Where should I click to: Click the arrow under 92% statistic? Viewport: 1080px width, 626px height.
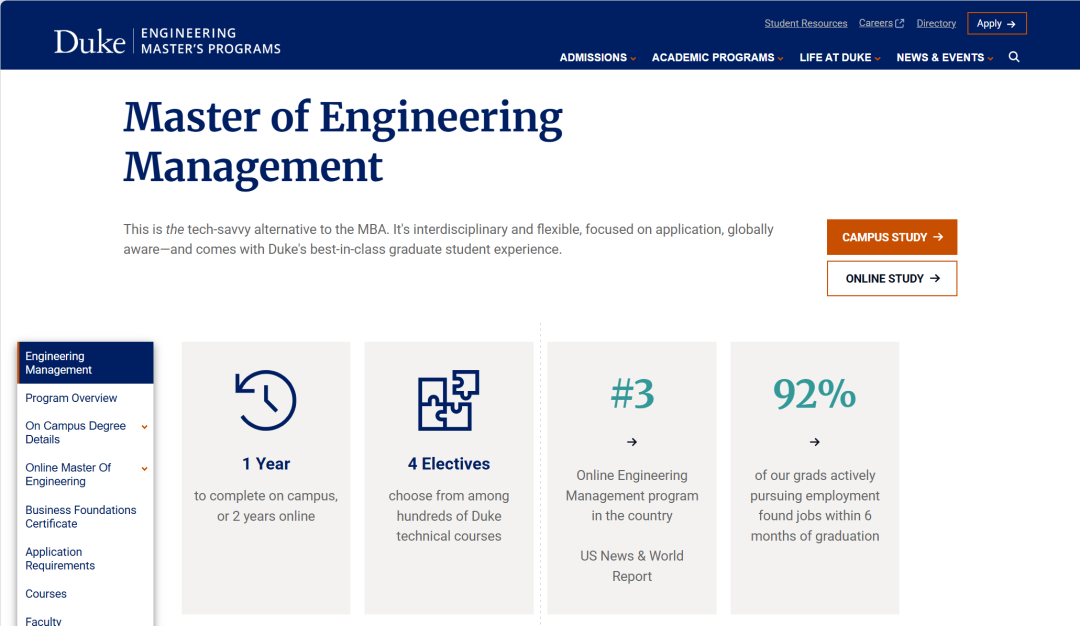point(814,442)
